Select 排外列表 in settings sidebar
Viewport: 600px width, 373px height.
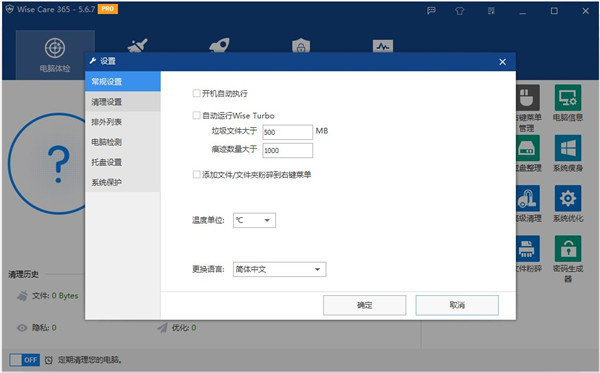tap(123, 122)
